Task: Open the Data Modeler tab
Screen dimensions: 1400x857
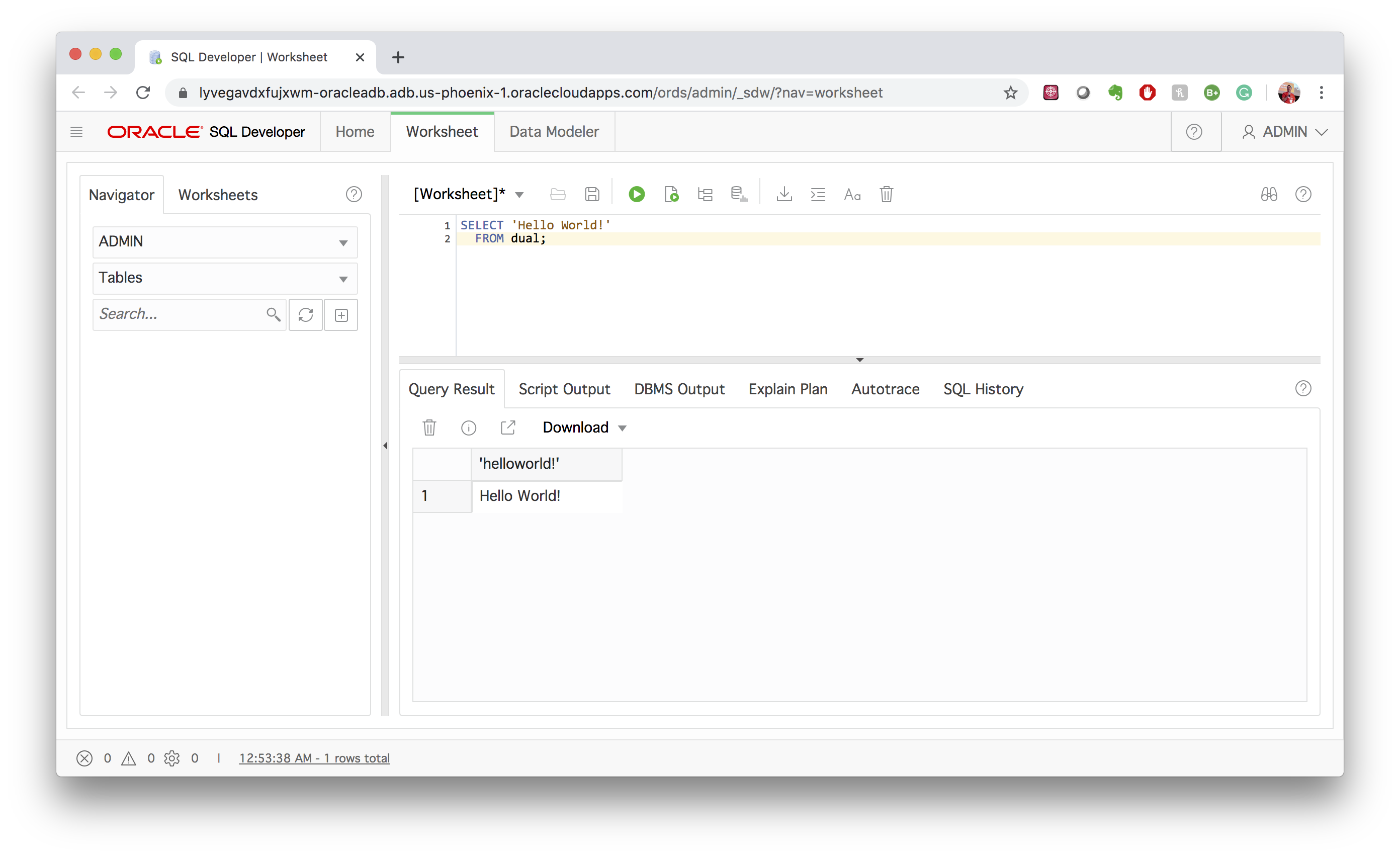Action: tap(553, 132)
